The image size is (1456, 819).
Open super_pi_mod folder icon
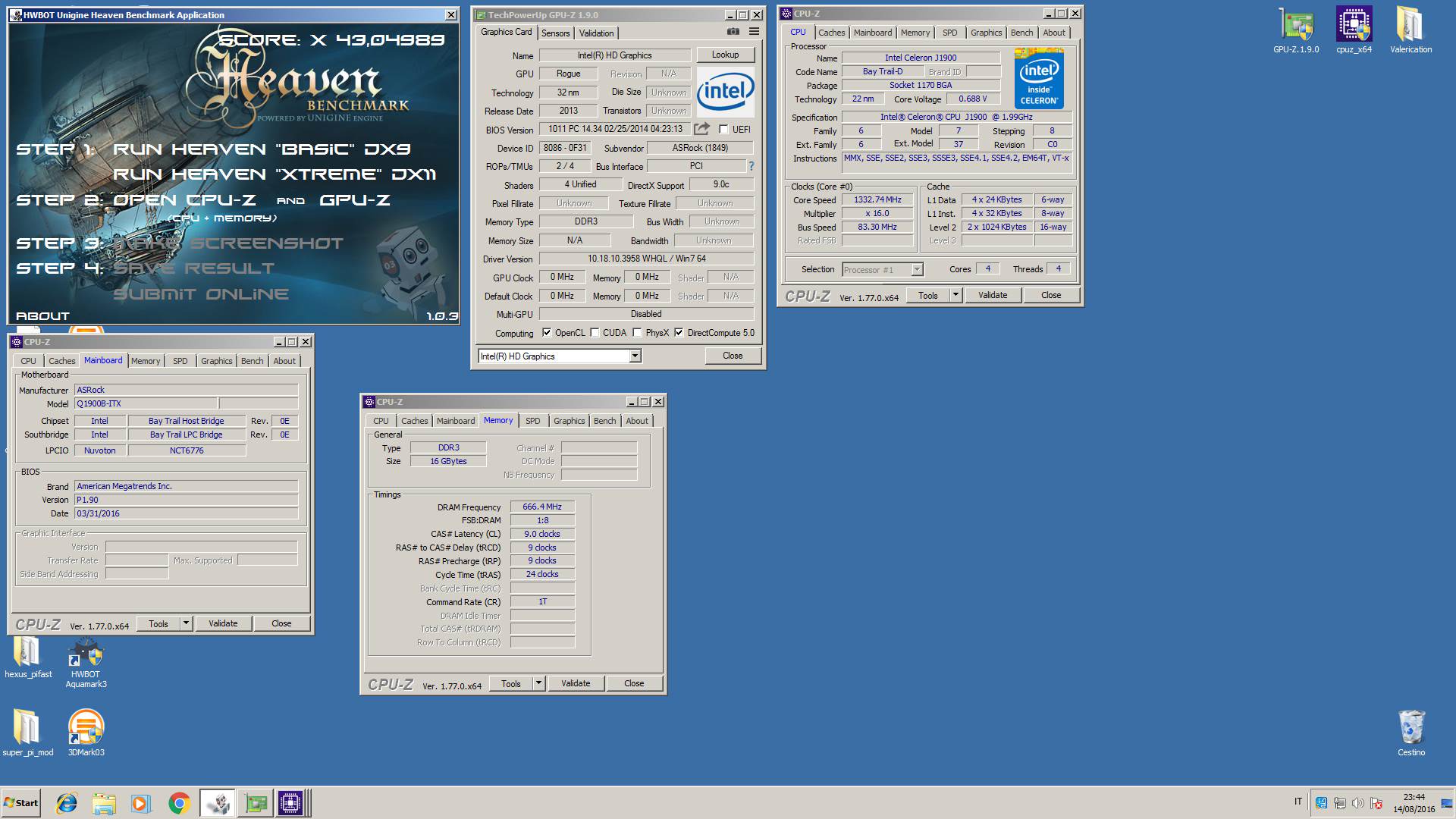(x=28, y=733)
